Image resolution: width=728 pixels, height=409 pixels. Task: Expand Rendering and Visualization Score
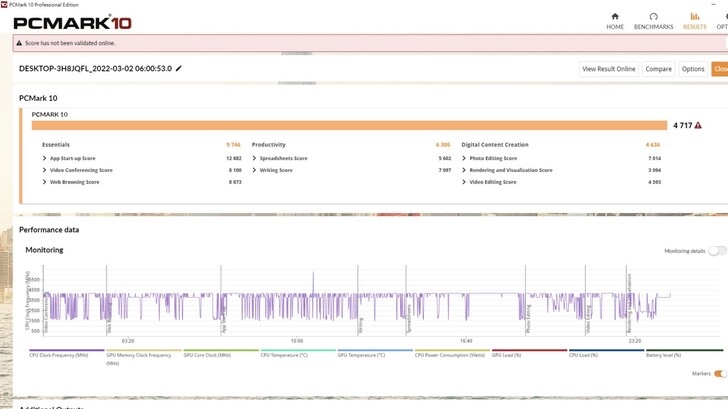point(464,170)
